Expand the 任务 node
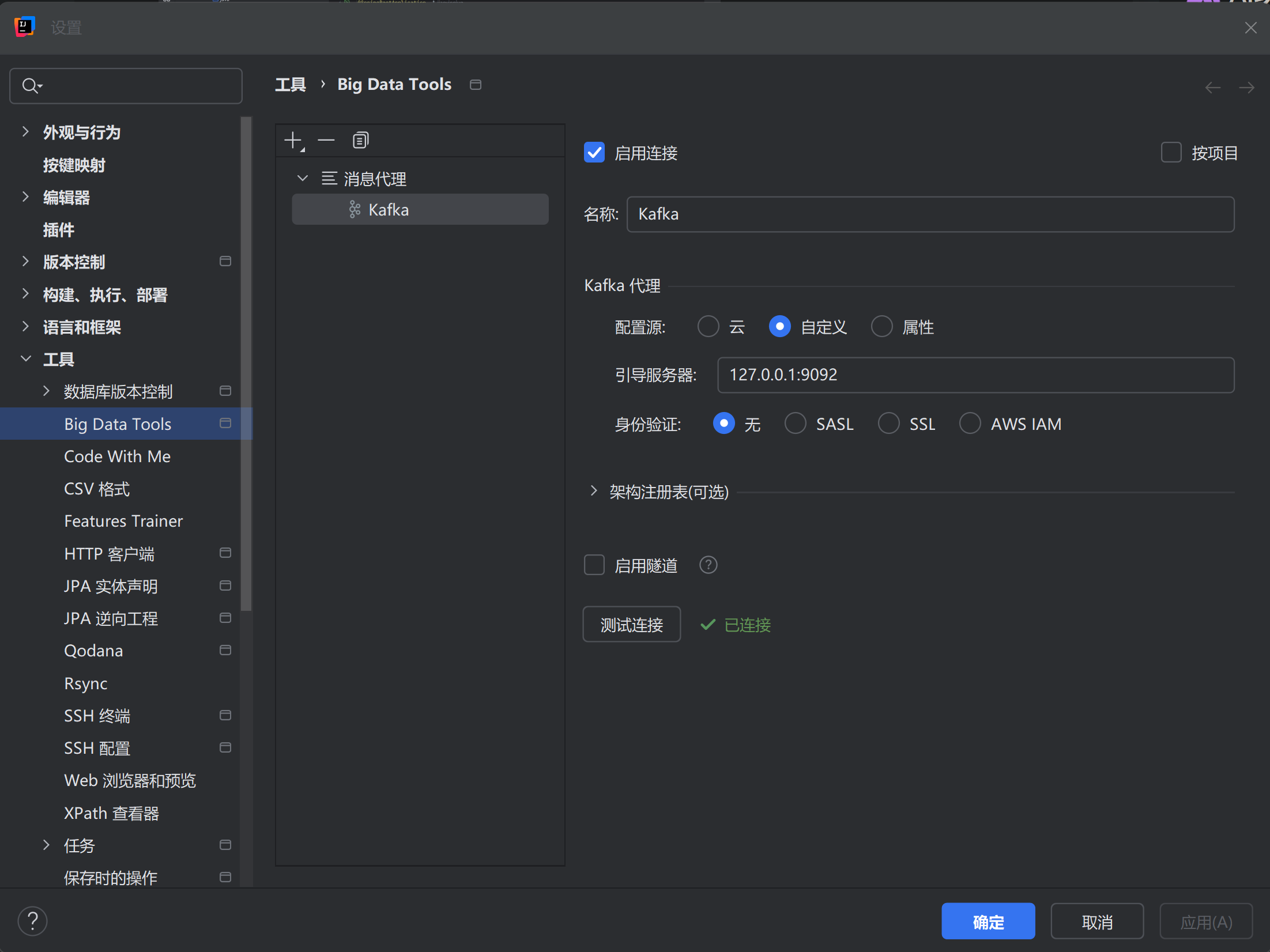 click(46, 845)
